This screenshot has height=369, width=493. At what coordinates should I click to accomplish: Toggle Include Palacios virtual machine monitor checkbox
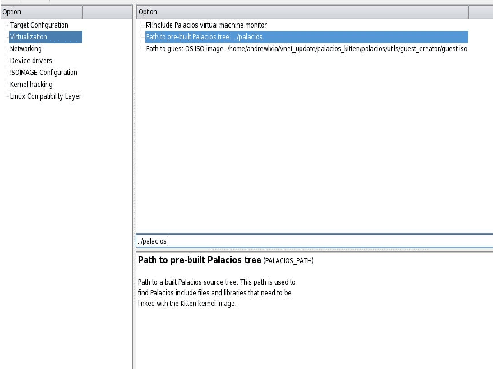pyautogui.click(x=148, y=25)
